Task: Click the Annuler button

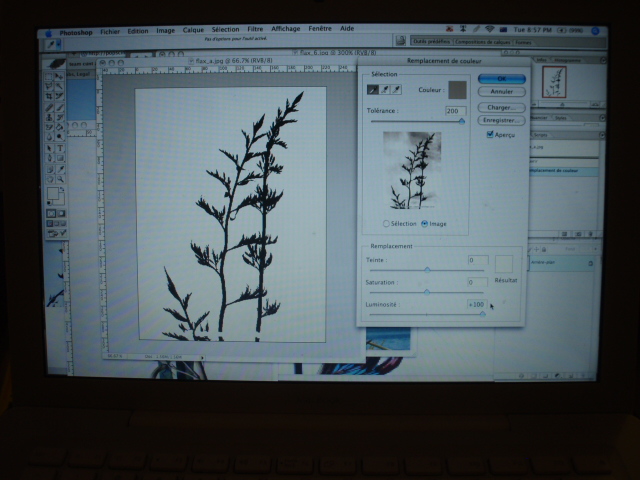Action: (502, 91)
